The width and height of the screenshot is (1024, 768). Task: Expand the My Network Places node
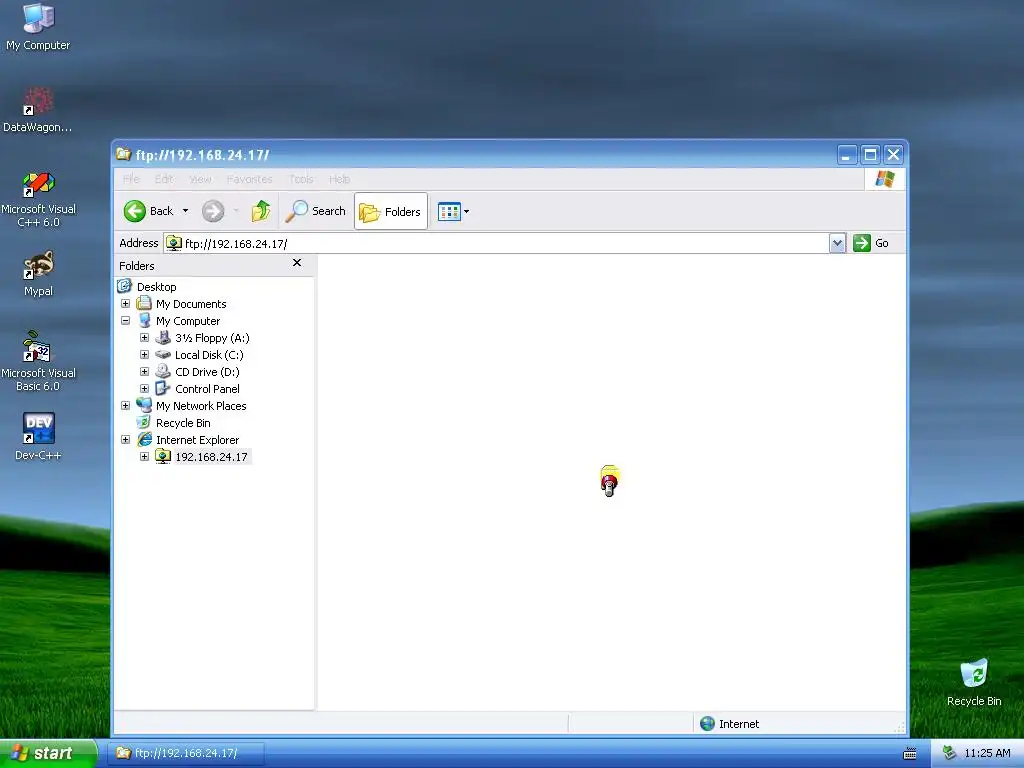point(125,406)
